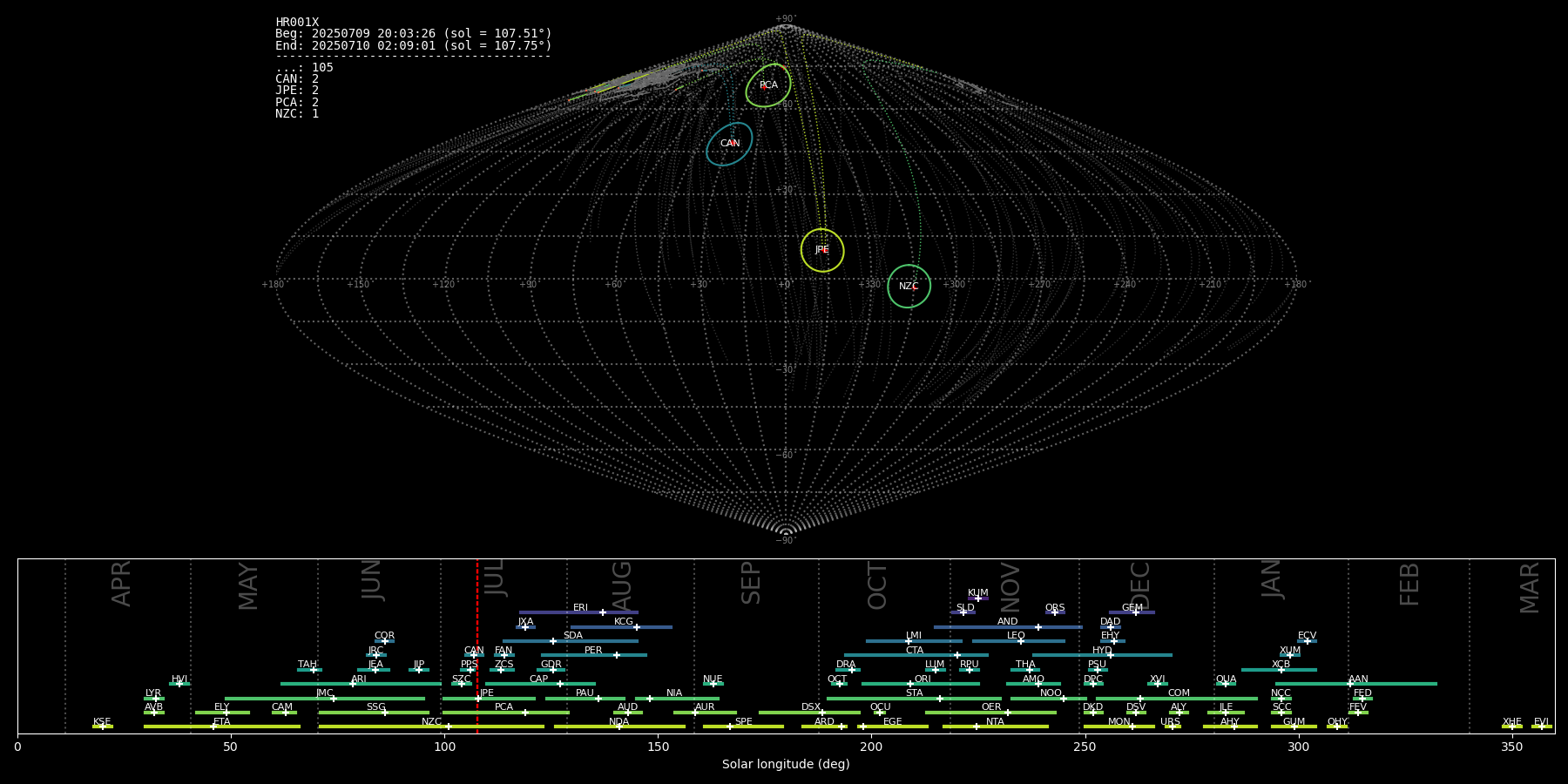The height and width of the screenshot is (784, 1568).
Task: Select the ERI shower bar in timeline
Action: point(578,612)
